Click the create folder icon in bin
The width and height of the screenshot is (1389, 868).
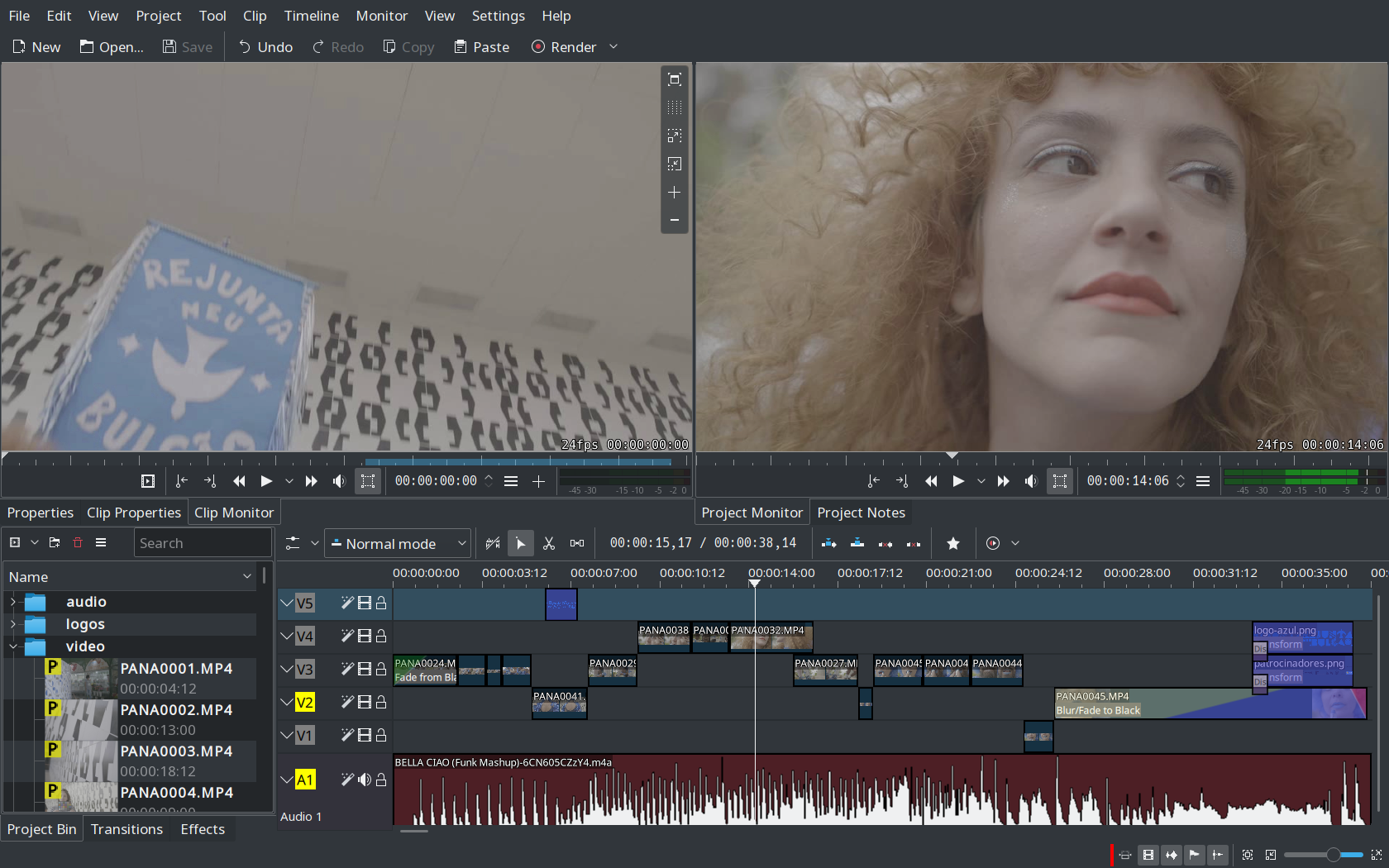click(x=55, y=542)
